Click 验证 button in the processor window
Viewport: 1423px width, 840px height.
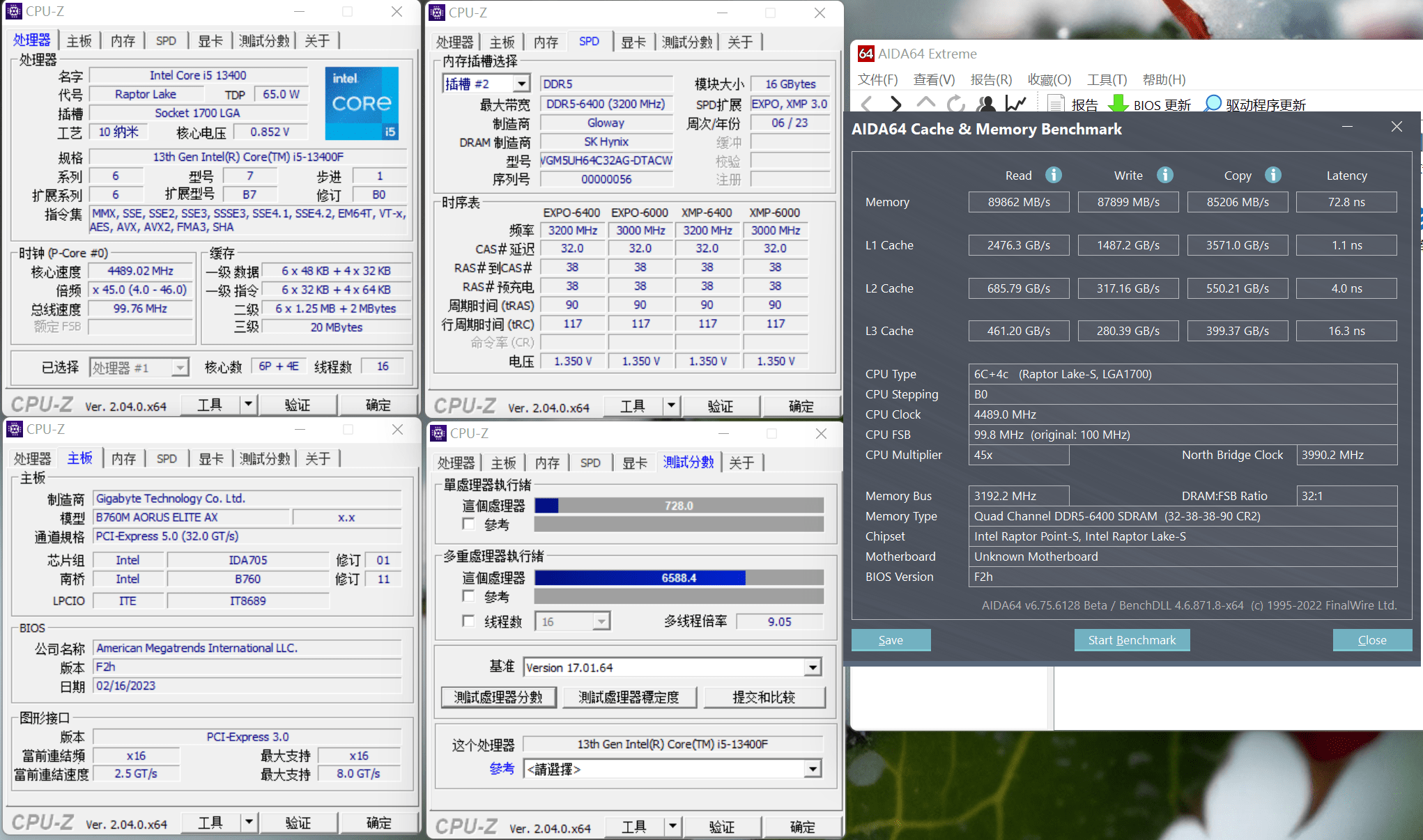click(x=298, y=405)
